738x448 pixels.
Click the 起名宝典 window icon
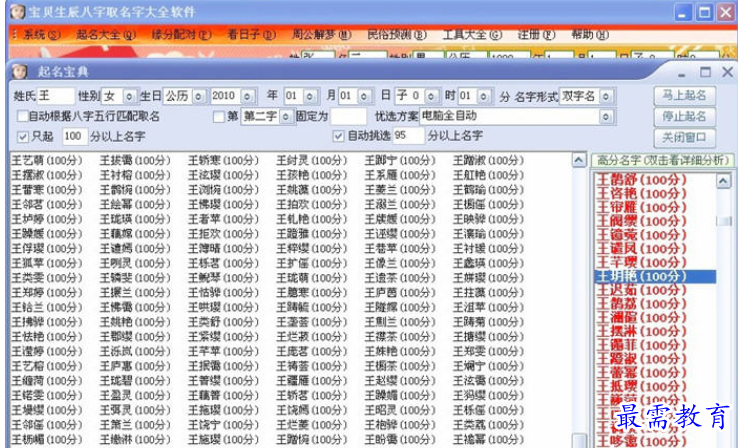(x=19, y=72)
